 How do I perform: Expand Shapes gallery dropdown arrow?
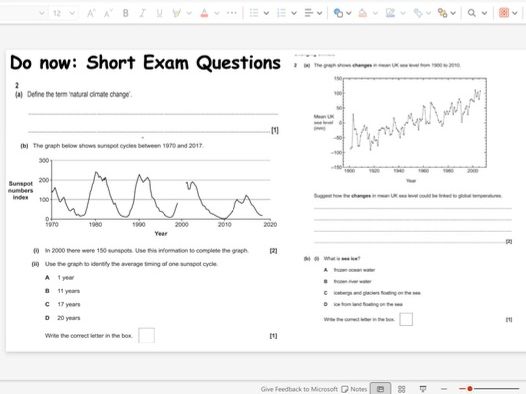[x=349, y=13]
